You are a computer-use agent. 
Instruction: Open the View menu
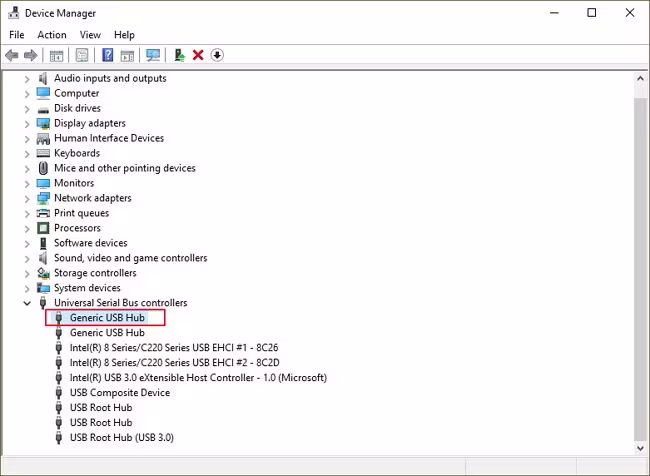tap(90, 35)
